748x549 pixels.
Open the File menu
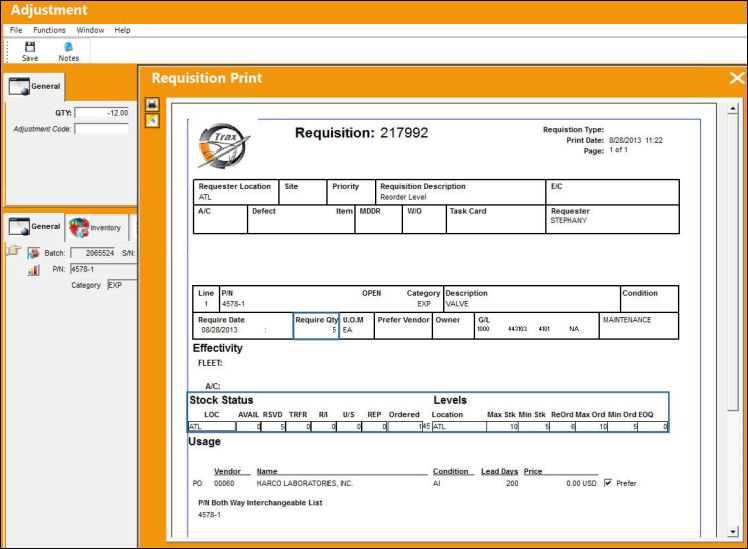click(x=16, y=30)
